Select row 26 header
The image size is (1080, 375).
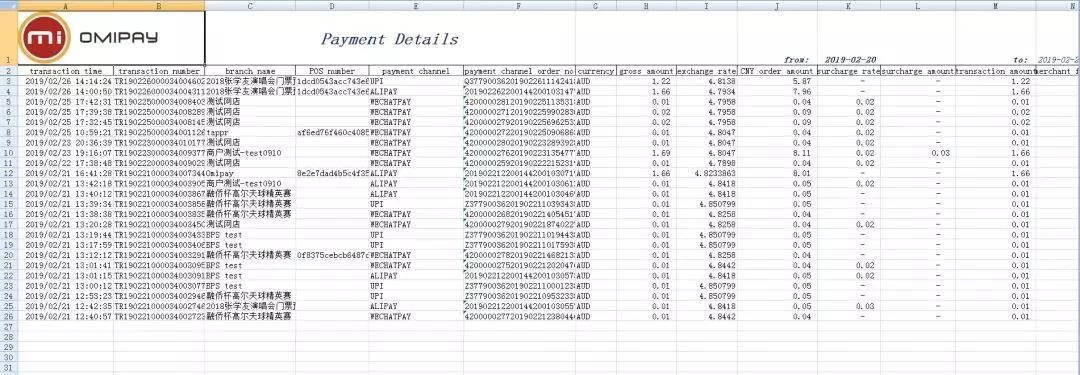click(8, 317)
